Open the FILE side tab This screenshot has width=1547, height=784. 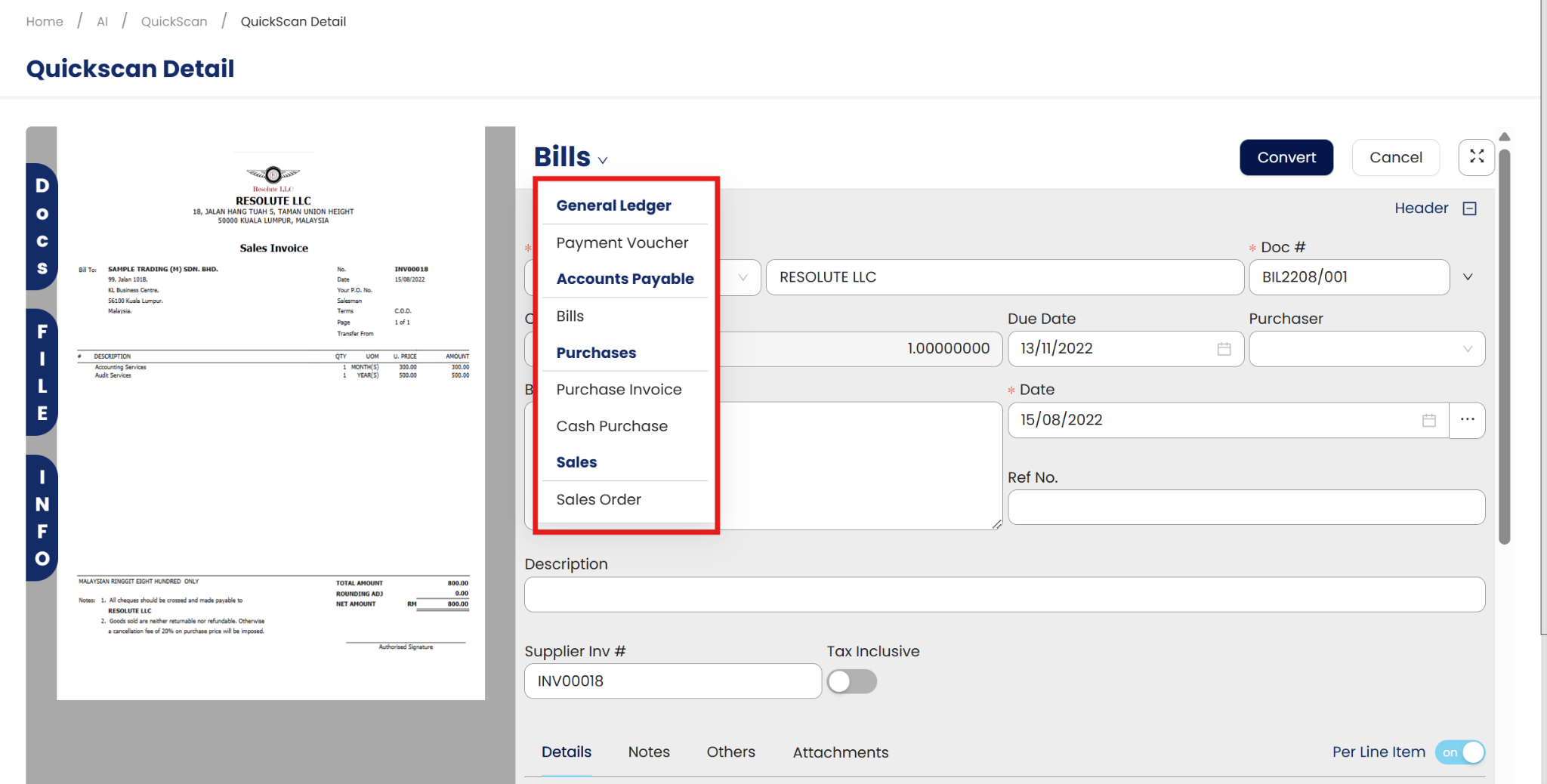pos(42,372)
